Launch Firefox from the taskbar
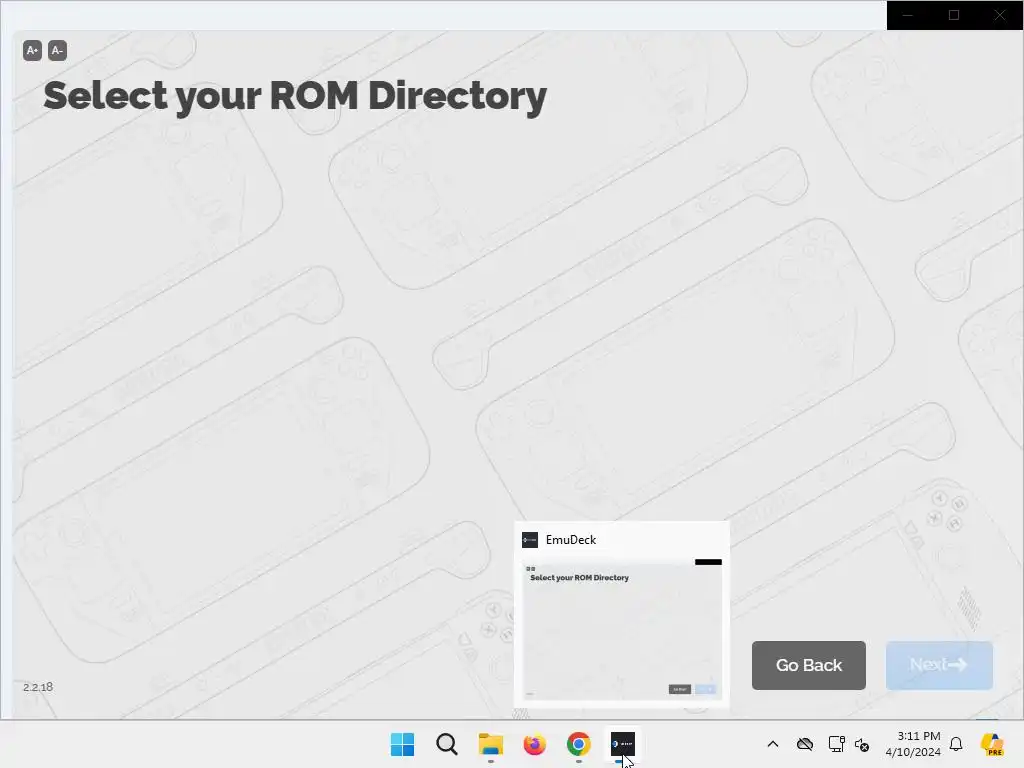Image resolution: width=1024 pixels, height=768 pixels. [x=534, y=744]
